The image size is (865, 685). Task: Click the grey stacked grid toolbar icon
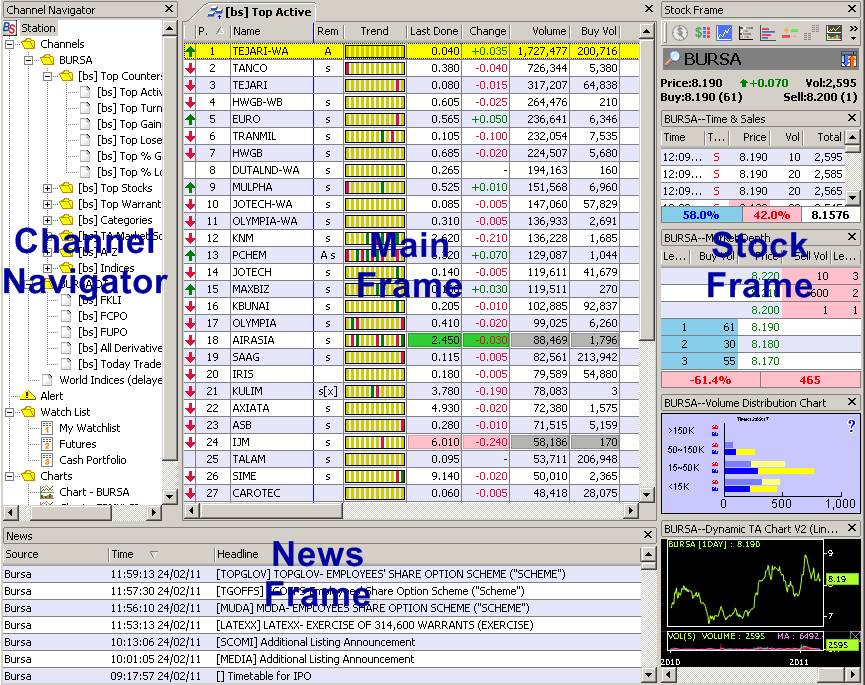click(x=811, y=33)
